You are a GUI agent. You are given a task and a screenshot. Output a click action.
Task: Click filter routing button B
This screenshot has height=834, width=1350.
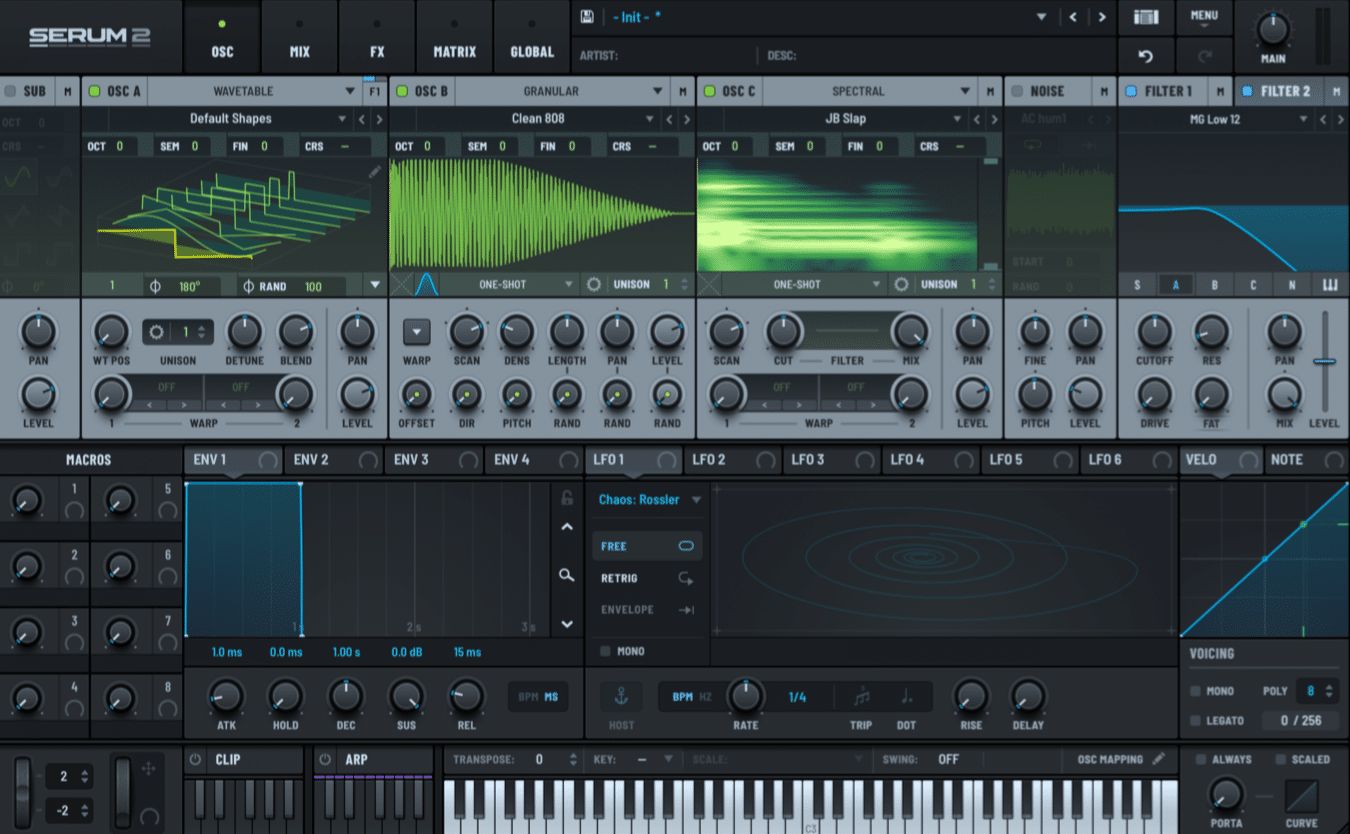1215,285
